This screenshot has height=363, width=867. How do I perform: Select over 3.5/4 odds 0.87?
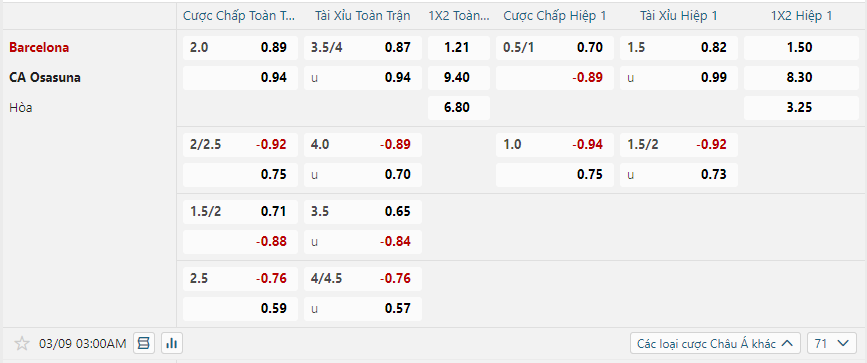[x=363, y=48]
